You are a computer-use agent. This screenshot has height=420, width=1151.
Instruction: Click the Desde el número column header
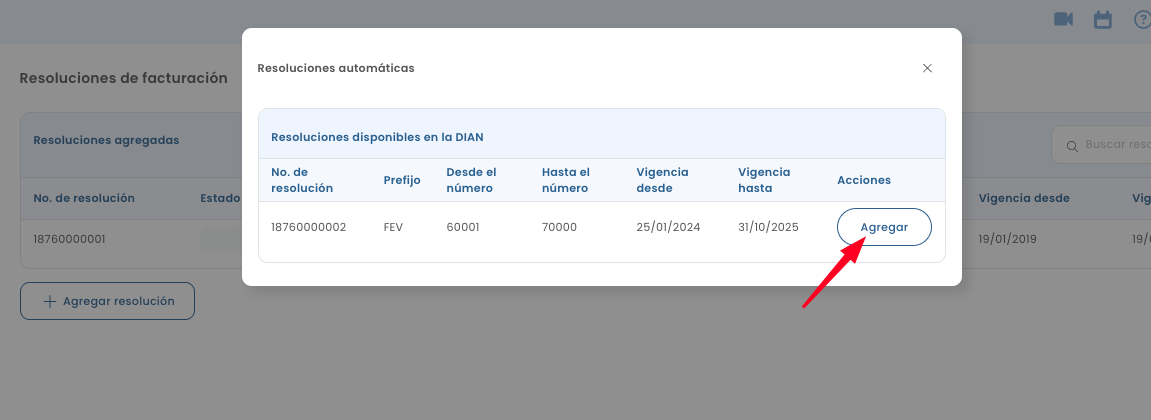[x=471, y=180]
